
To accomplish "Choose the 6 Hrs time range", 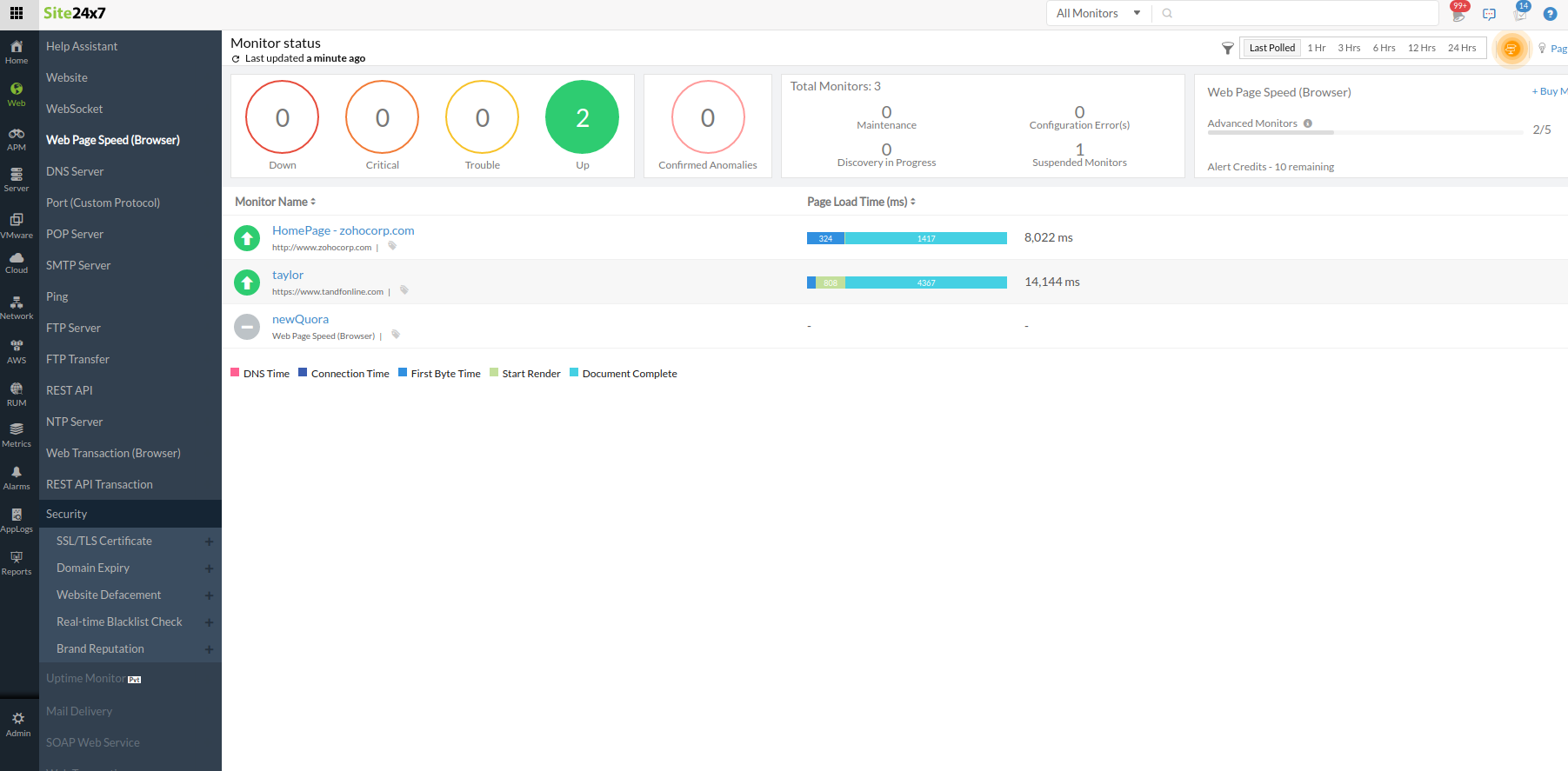I will pyautogui.click(x=1384, y=48).
